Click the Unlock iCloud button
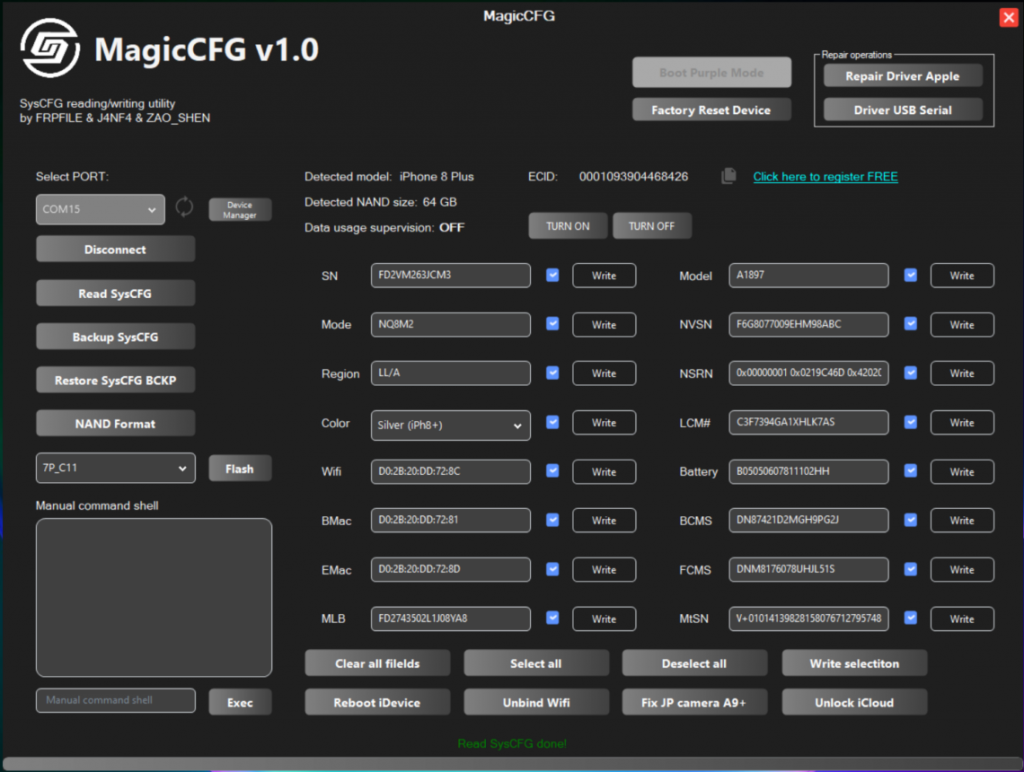The height and width of the screenshot is (772, 1024). tap(854, 702)
